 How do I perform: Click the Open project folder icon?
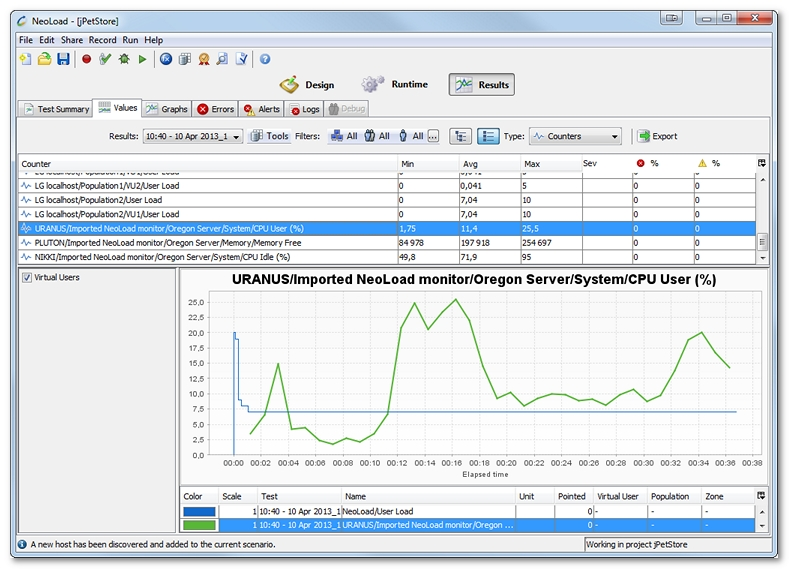44,60
